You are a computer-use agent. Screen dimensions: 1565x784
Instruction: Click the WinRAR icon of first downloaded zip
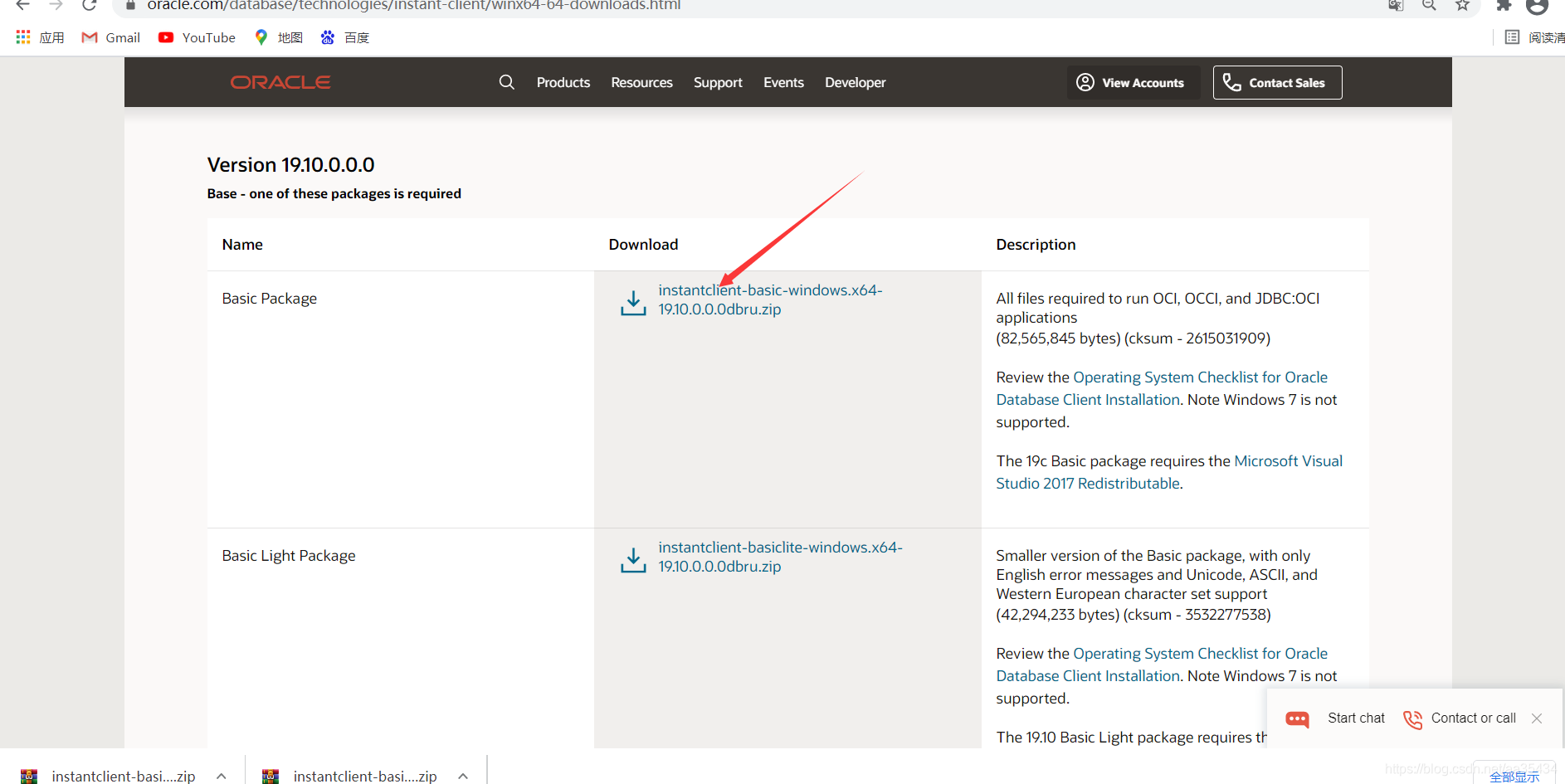tap(29, 777)
